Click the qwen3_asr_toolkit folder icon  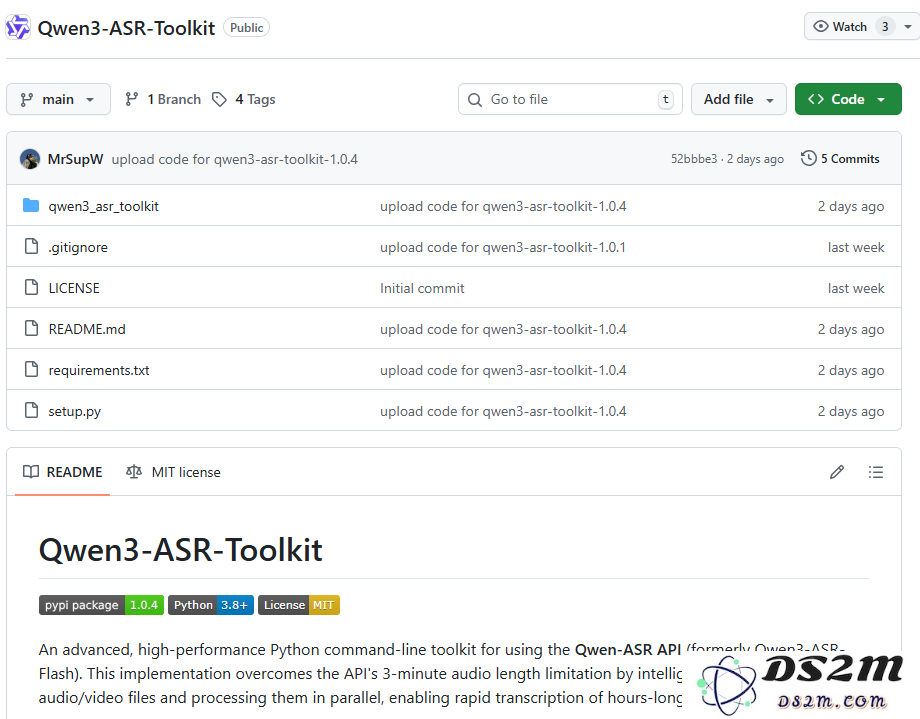click(33, 206)
